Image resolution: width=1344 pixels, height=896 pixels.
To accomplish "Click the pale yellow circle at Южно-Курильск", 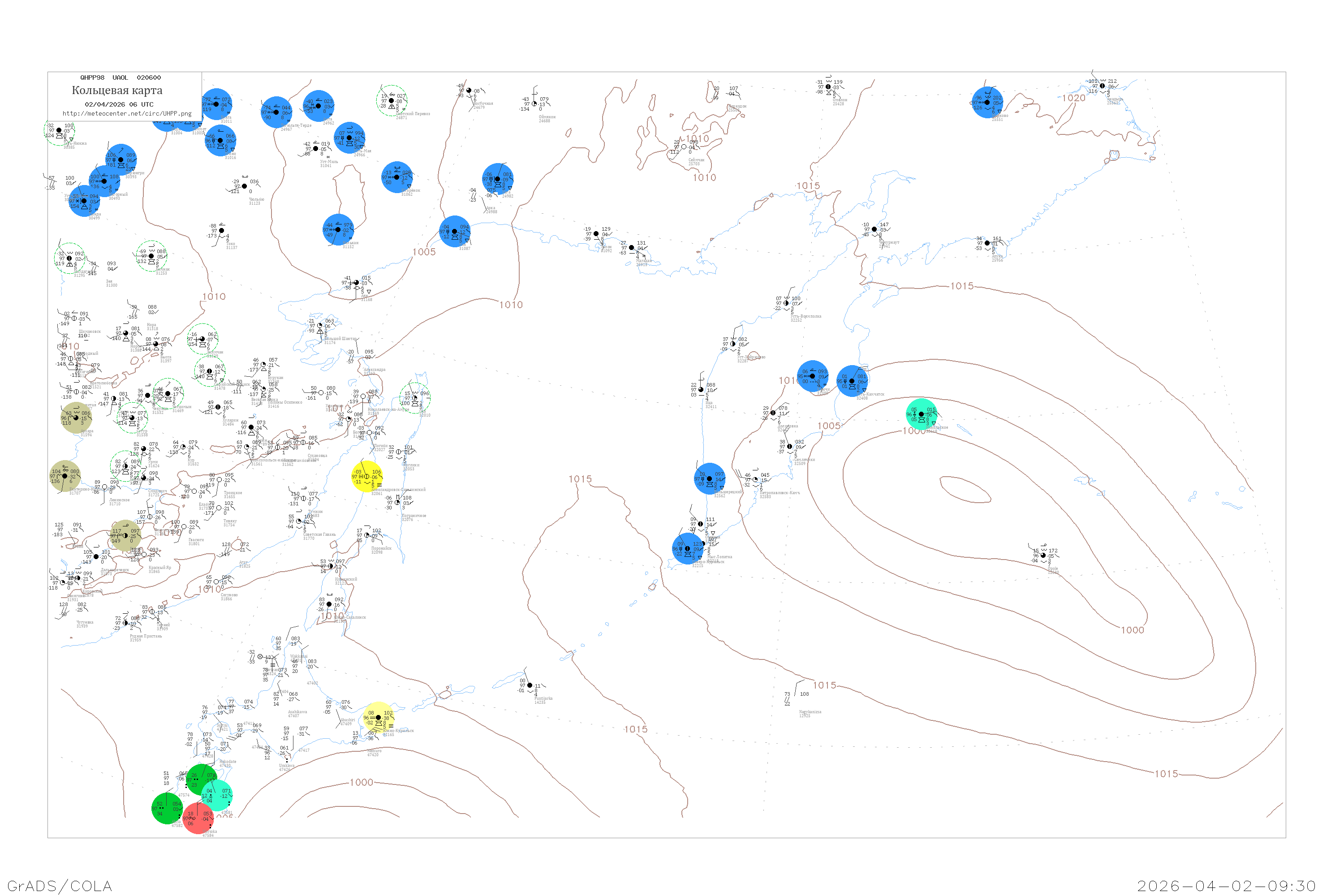I will pyautogui.click(x=378, y=718).
